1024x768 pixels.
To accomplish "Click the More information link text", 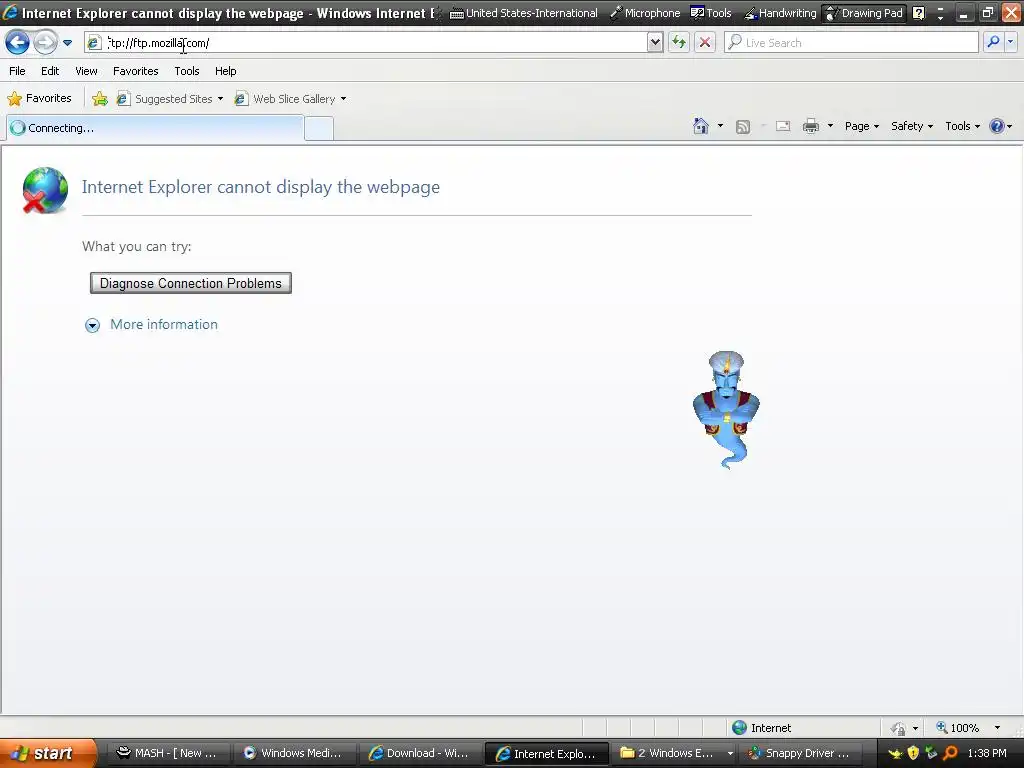I will 164,324.
